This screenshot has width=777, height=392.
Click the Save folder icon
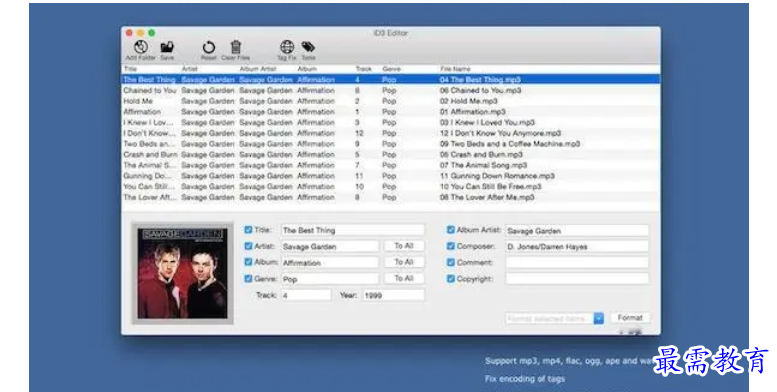[x=167, y=47]
